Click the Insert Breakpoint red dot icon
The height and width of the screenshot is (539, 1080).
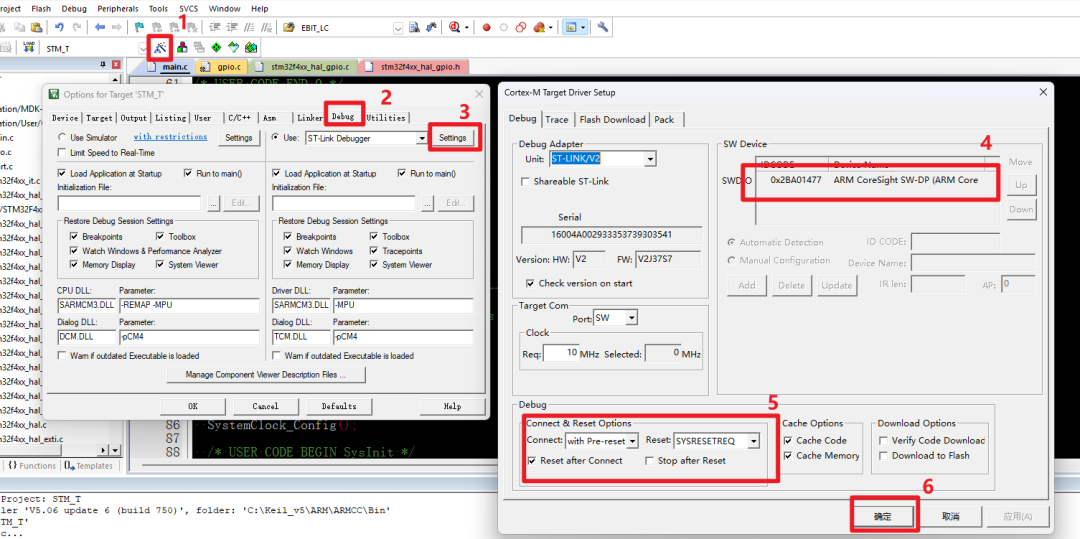pos(487,27)
